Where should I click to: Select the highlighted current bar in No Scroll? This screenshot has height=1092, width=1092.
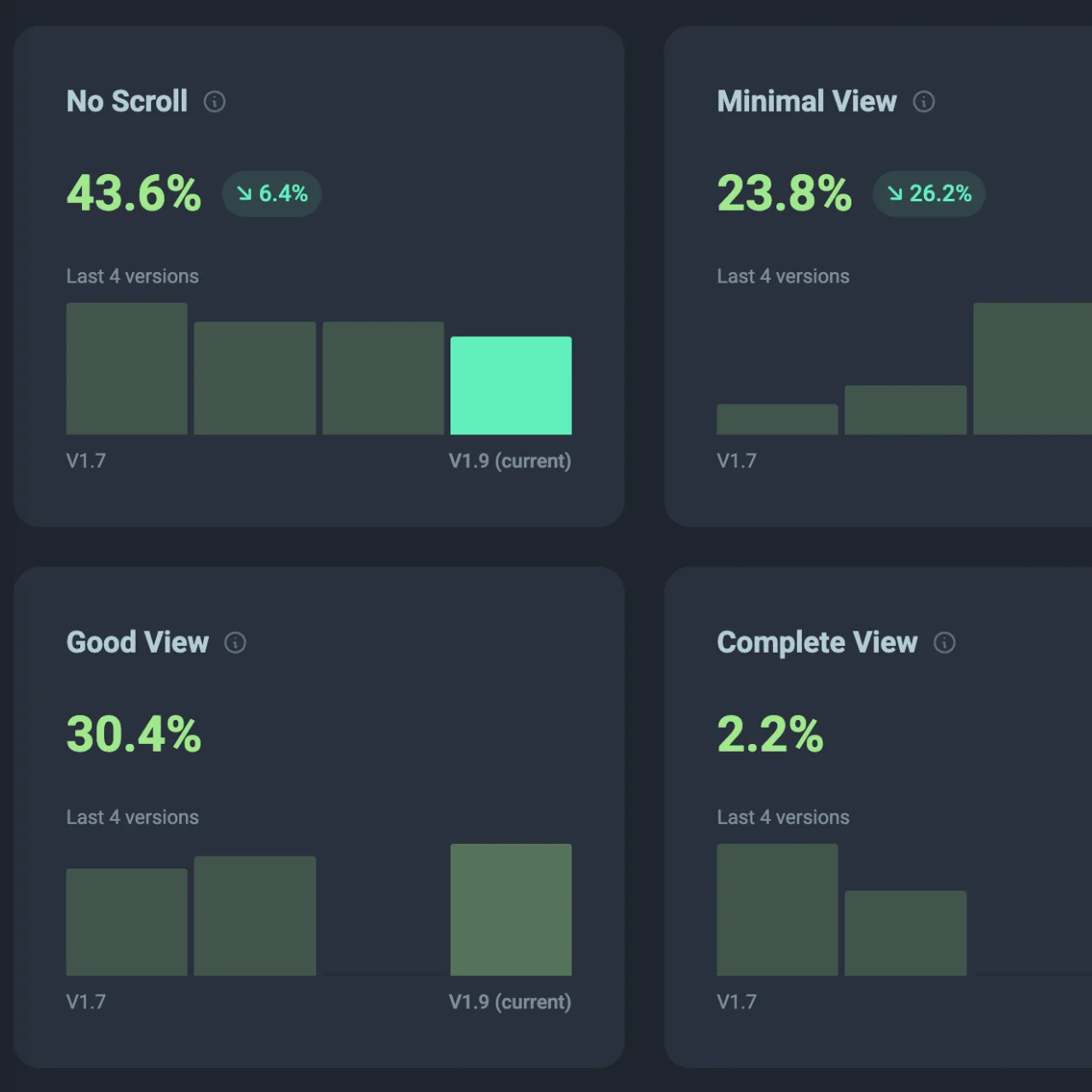coord(511,386)
